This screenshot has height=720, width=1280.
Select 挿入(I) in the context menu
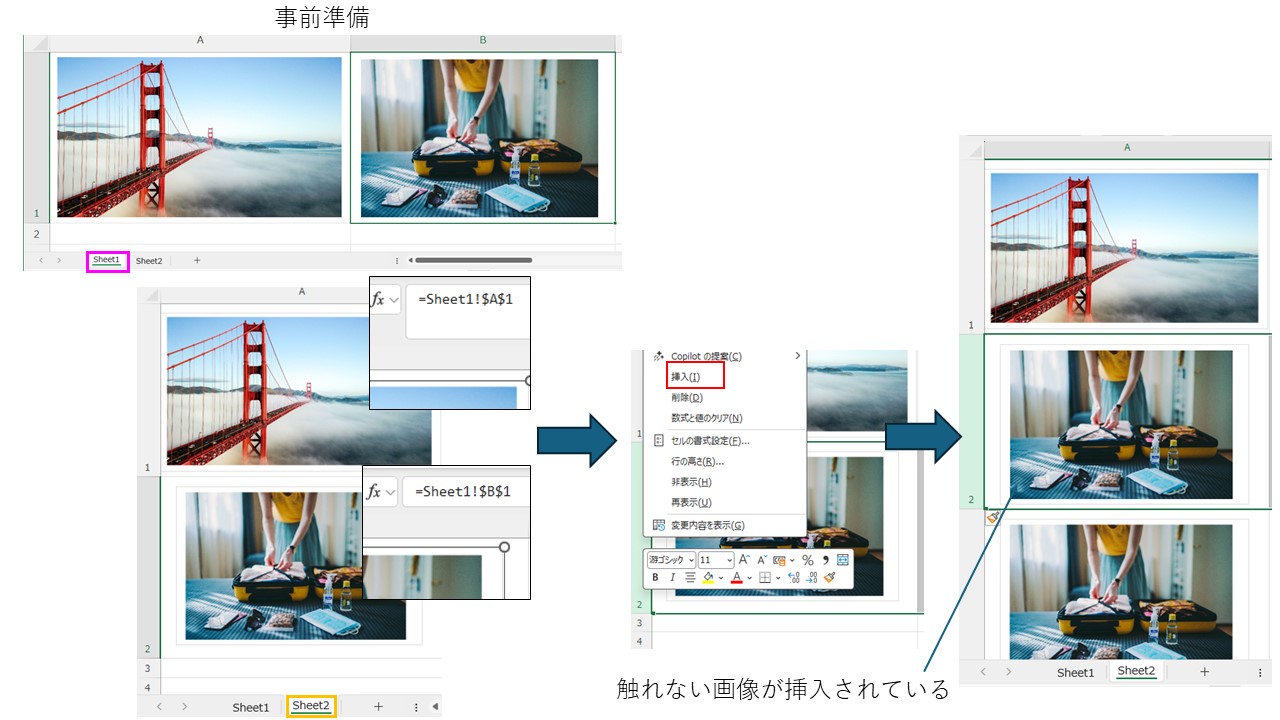(686, 377)
